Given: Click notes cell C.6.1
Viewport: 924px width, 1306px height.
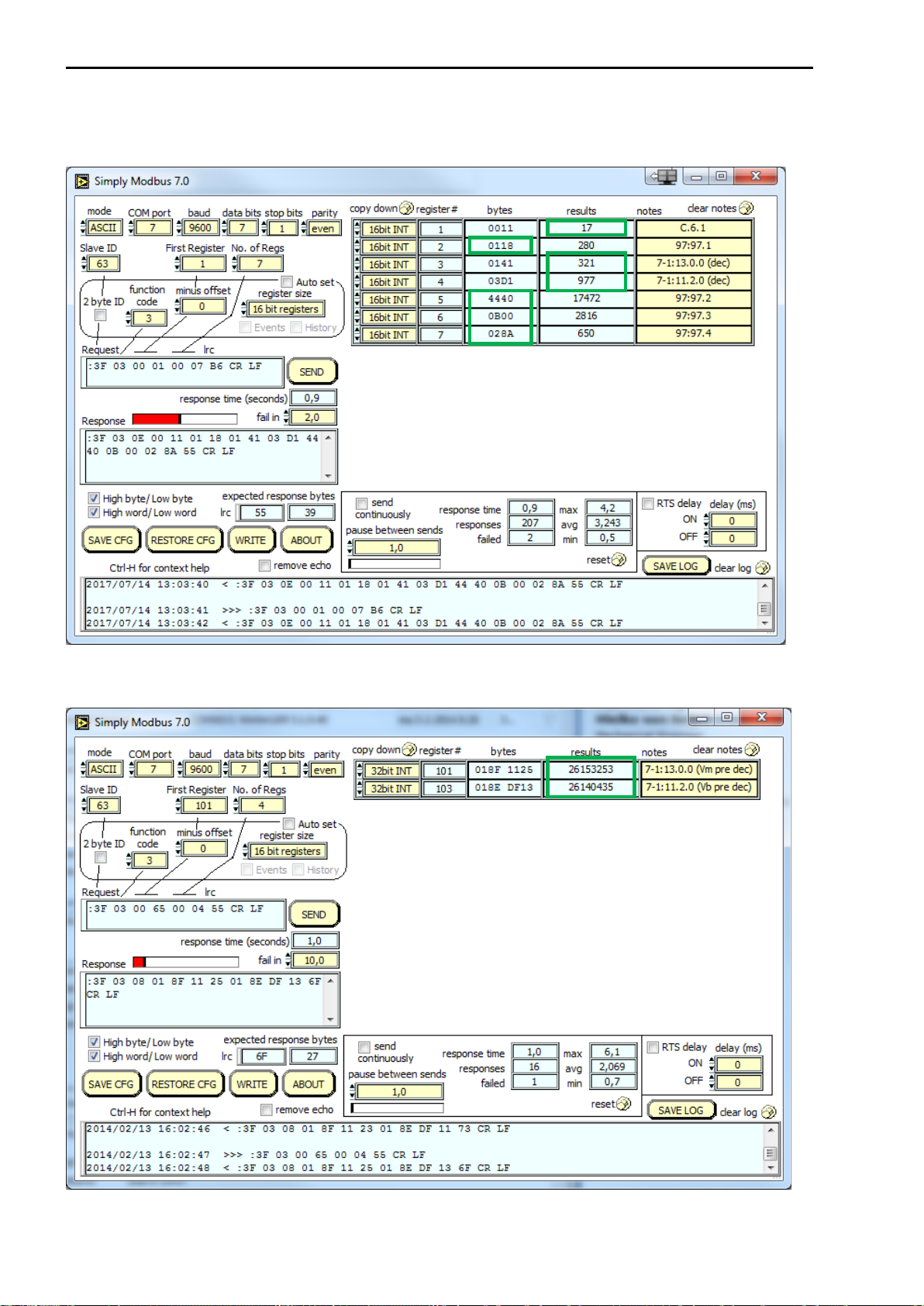Looking at the screenshot, I should coord(693,228).
